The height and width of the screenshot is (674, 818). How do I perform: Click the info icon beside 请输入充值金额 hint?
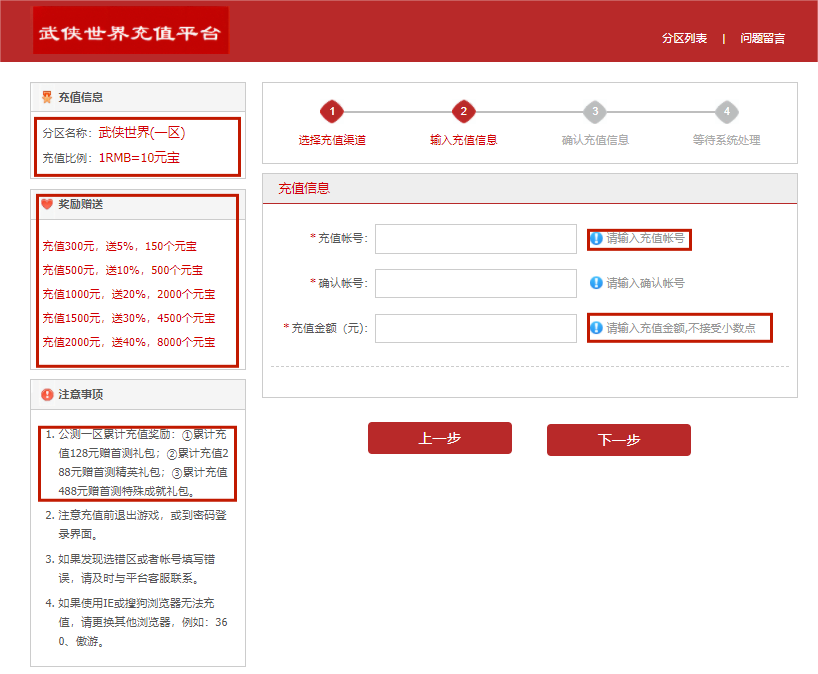(x=597, y=328)
